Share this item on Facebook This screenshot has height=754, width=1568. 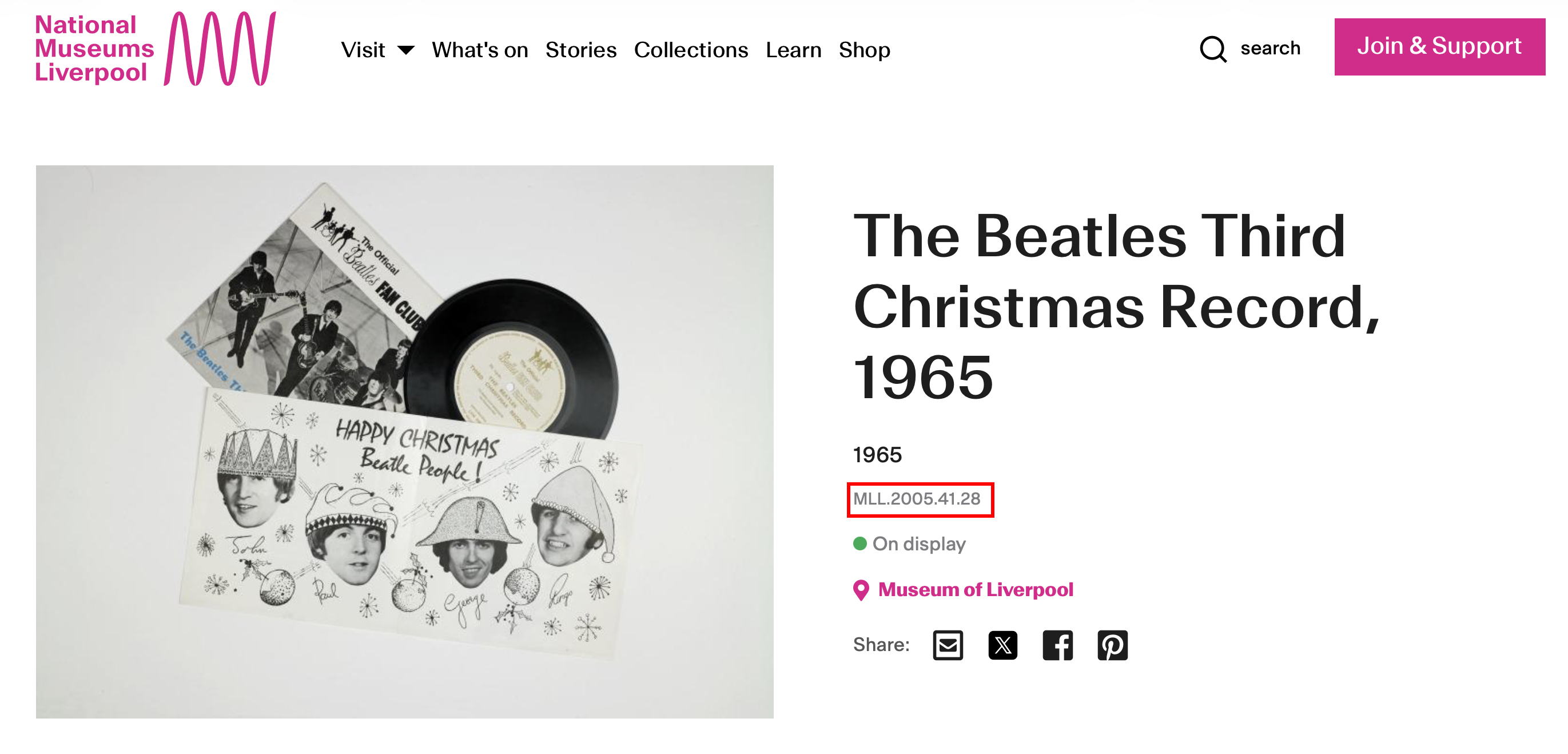coord(1057,645)
